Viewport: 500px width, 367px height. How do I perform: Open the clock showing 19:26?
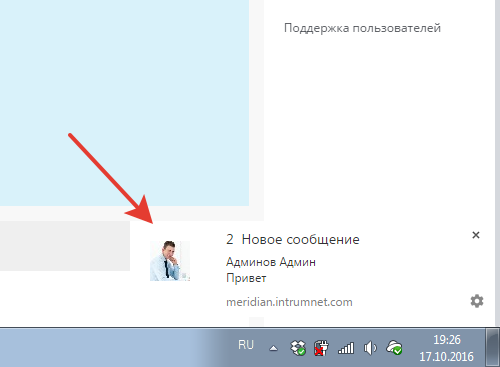447,340
